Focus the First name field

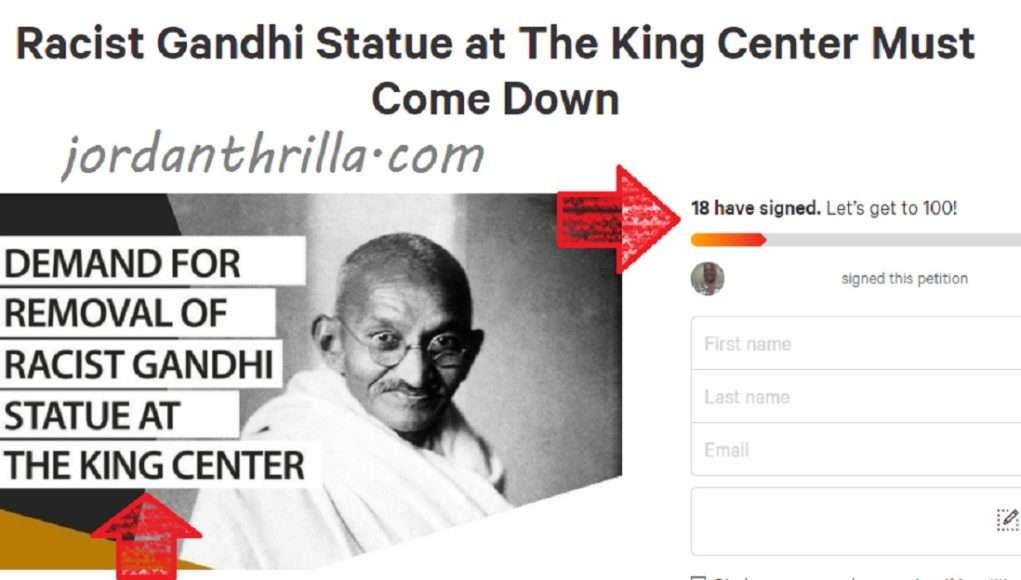(856, 343)
